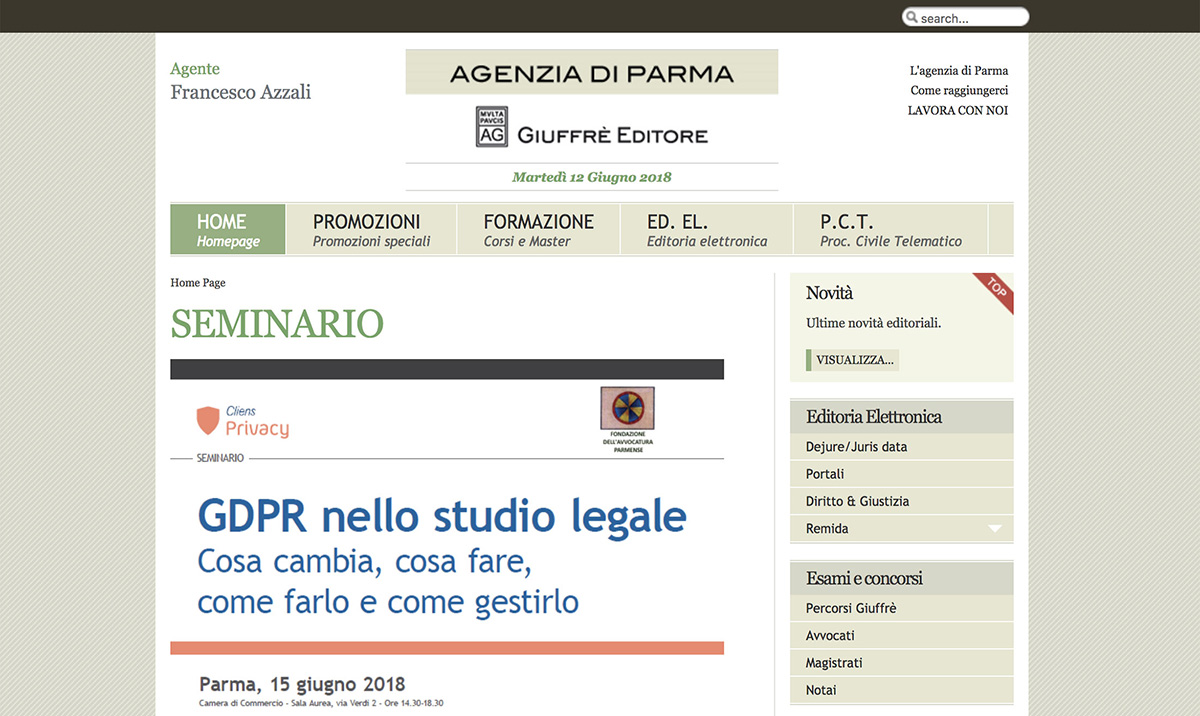Open LAVORA CON NOI link
The height and width of the screenshot is (716, 1200).
tap(958, 111)
